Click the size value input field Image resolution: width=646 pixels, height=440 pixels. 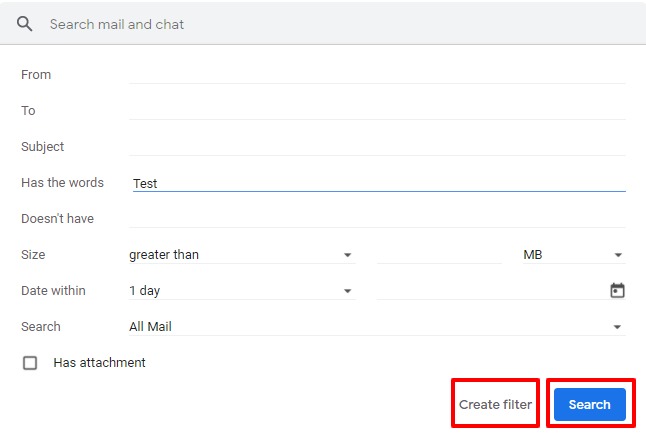[x=438, y=255]
